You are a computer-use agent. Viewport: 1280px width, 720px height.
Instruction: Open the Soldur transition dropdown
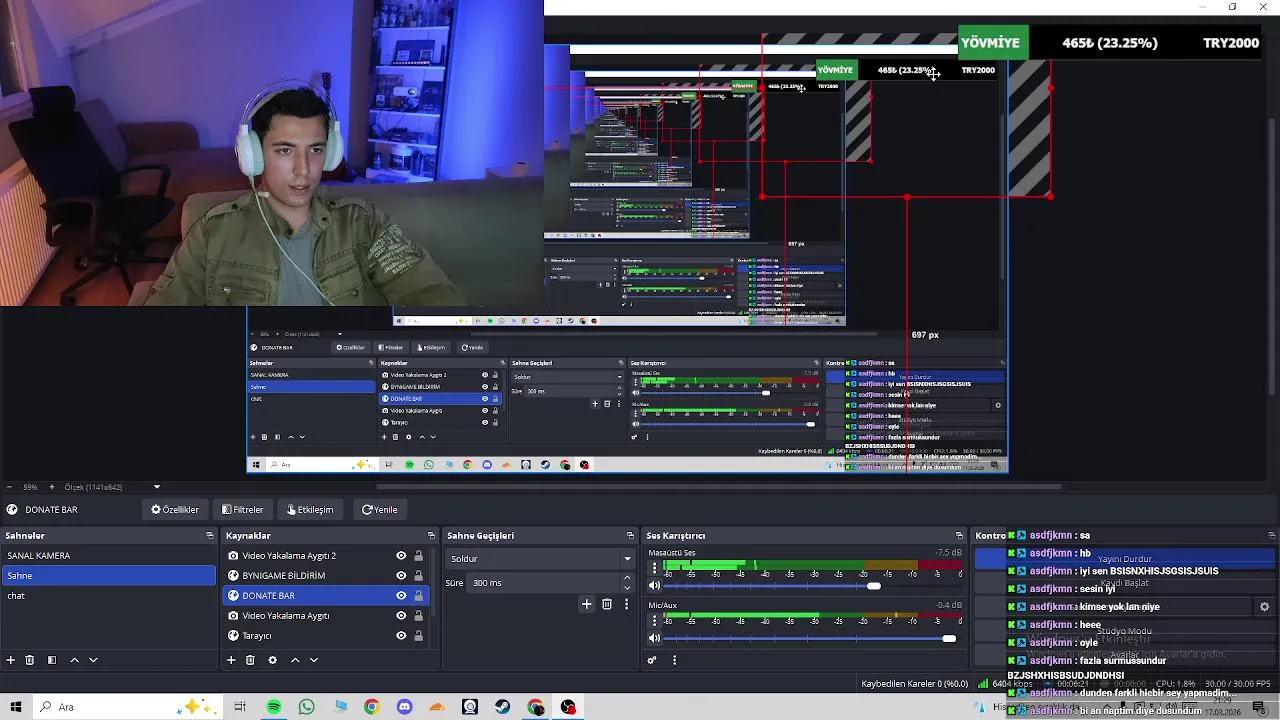(540, 558)
